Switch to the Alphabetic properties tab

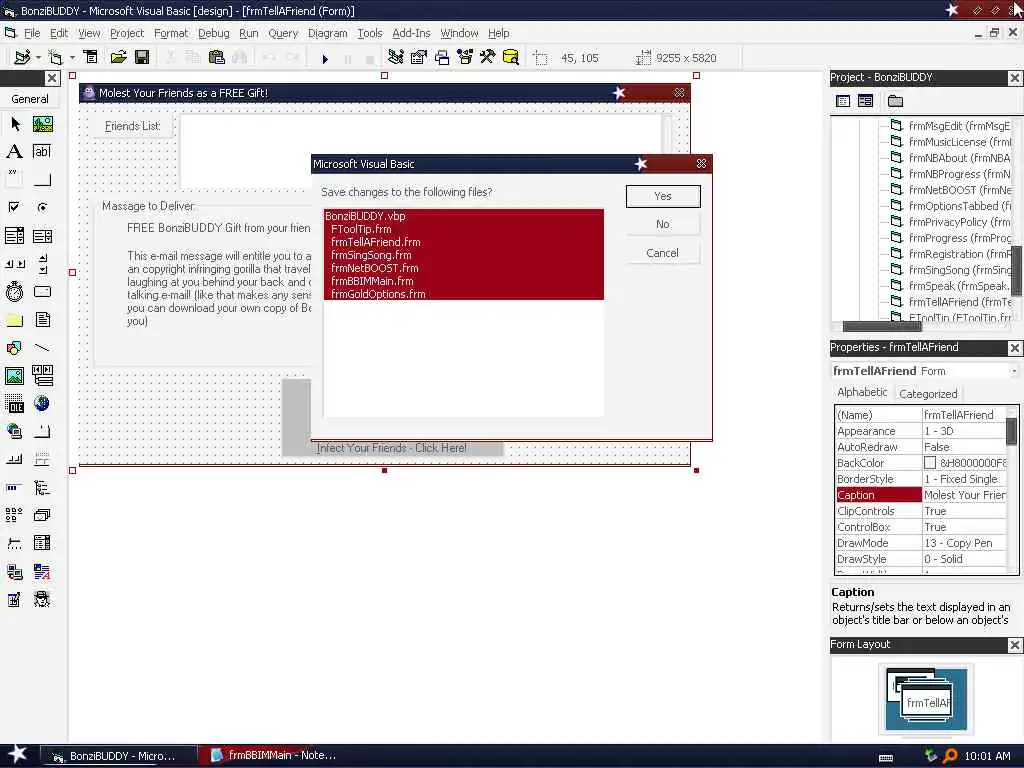click(x=862, y=392)
